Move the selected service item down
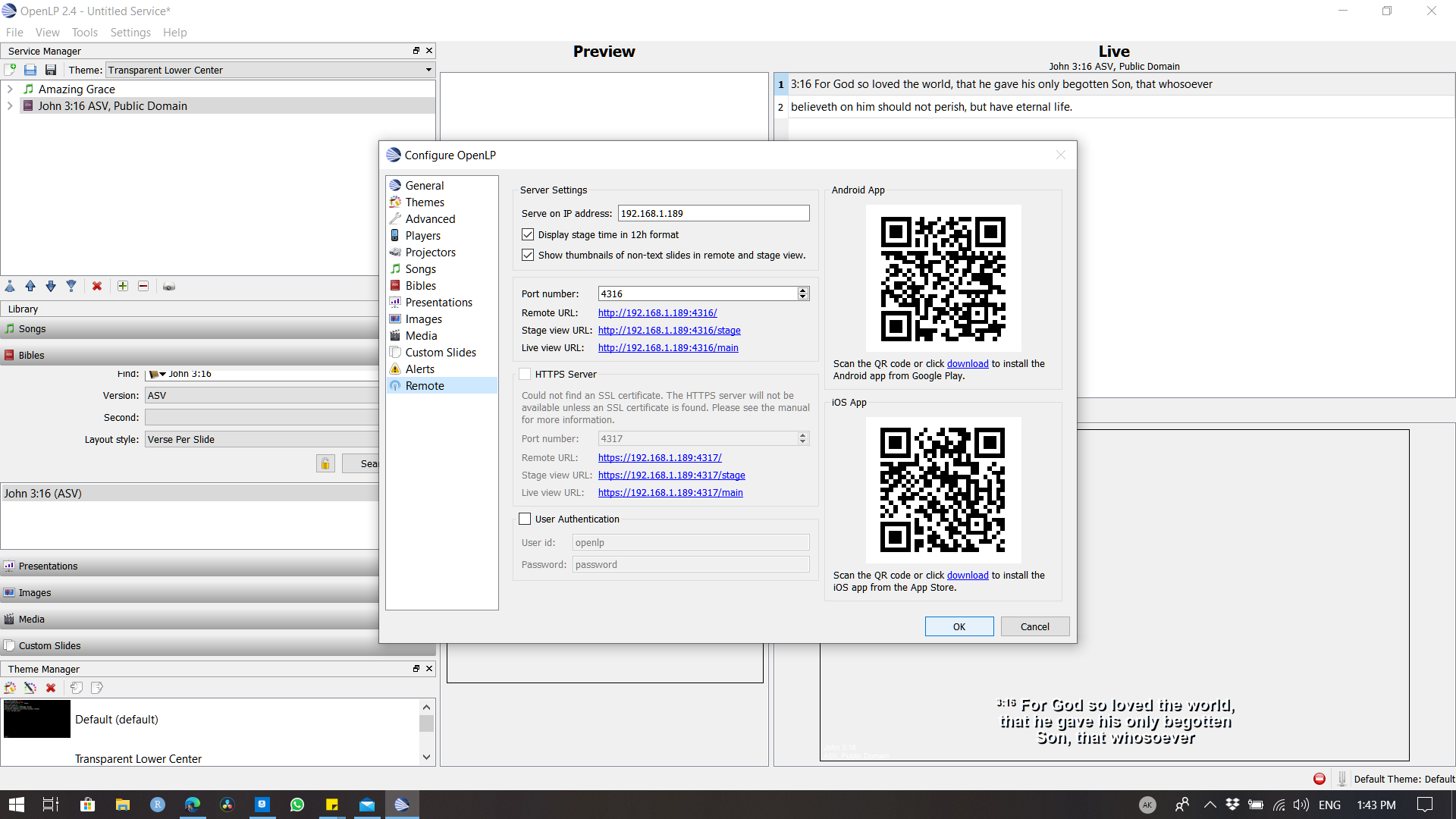Screen dimensions: 1456x819 [51, 286]
